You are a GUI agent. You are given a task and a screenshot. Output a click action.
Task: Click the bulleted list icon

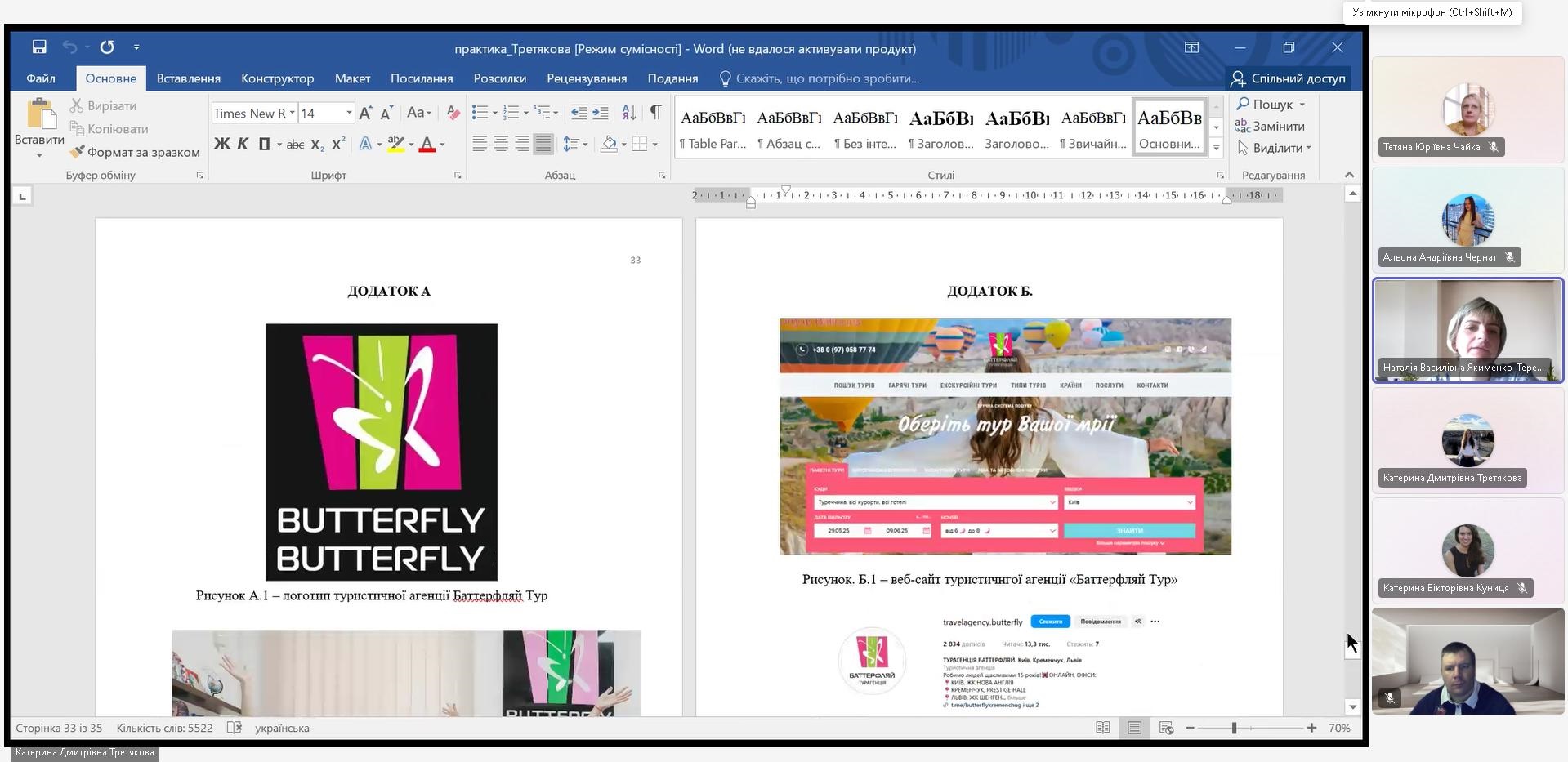point(480,113)
